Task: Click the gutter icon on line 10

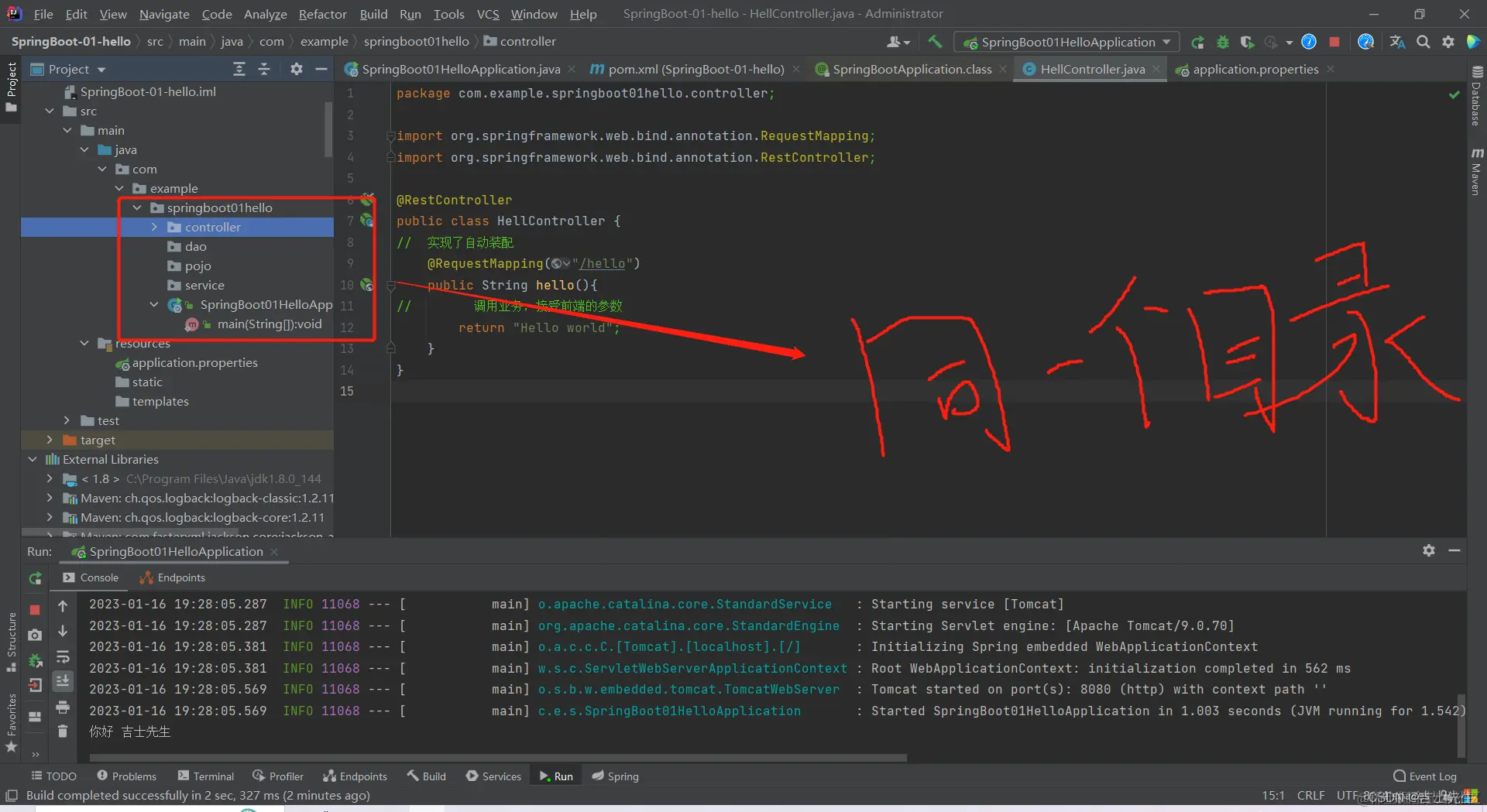Action: [x=367, y=285]
